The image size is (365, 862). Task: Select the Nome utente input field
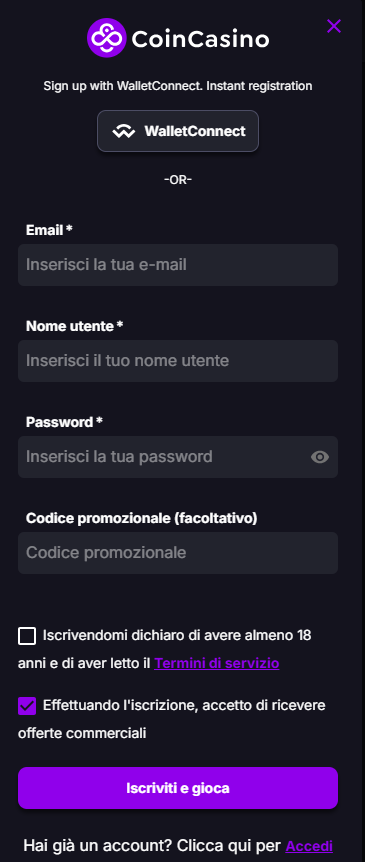point(178,361)
